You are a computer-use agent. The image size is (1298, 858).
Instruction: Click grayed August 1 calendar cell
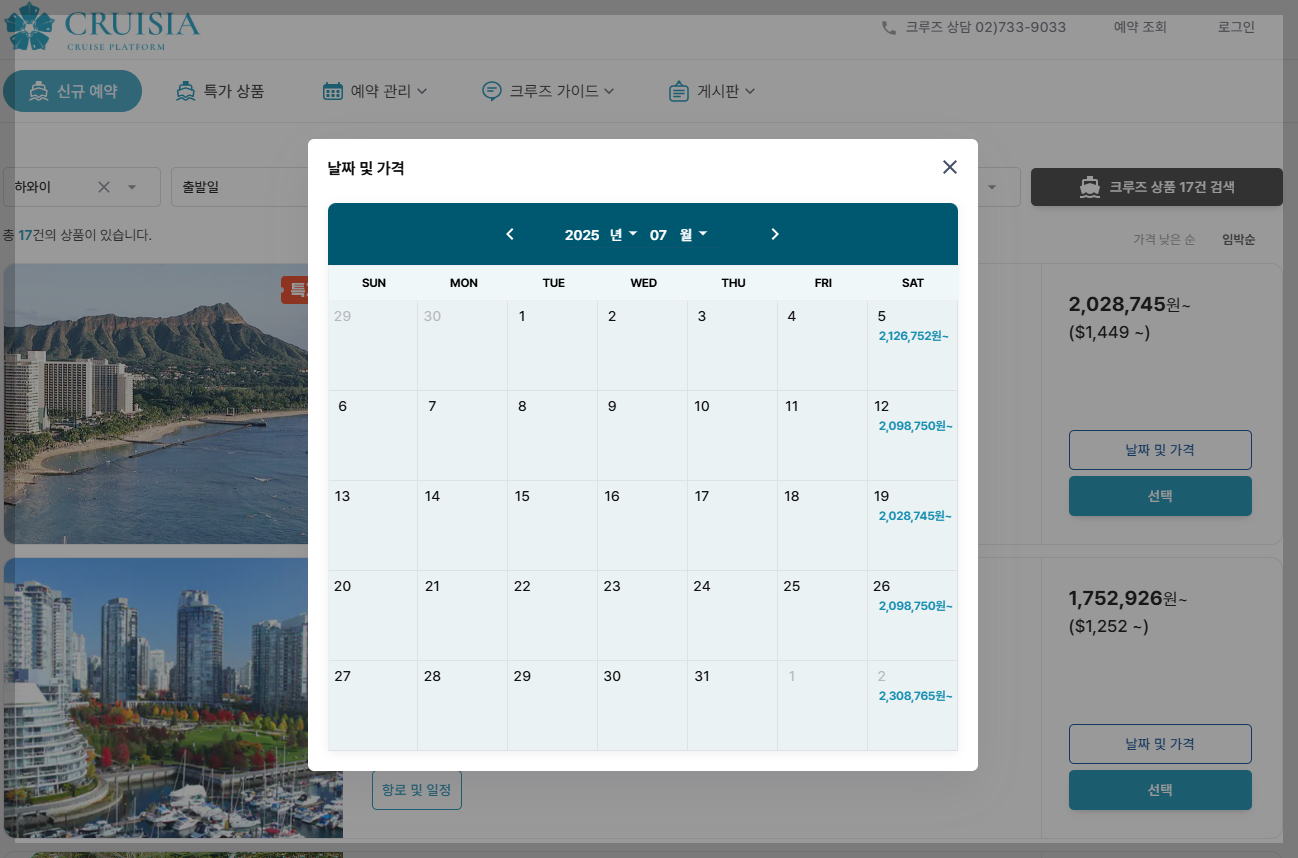[823, 705]
